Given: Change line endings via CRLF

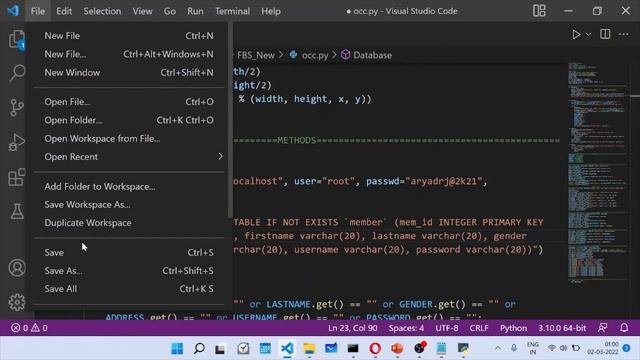Looking at the screenshot, I should pos(479,328).
